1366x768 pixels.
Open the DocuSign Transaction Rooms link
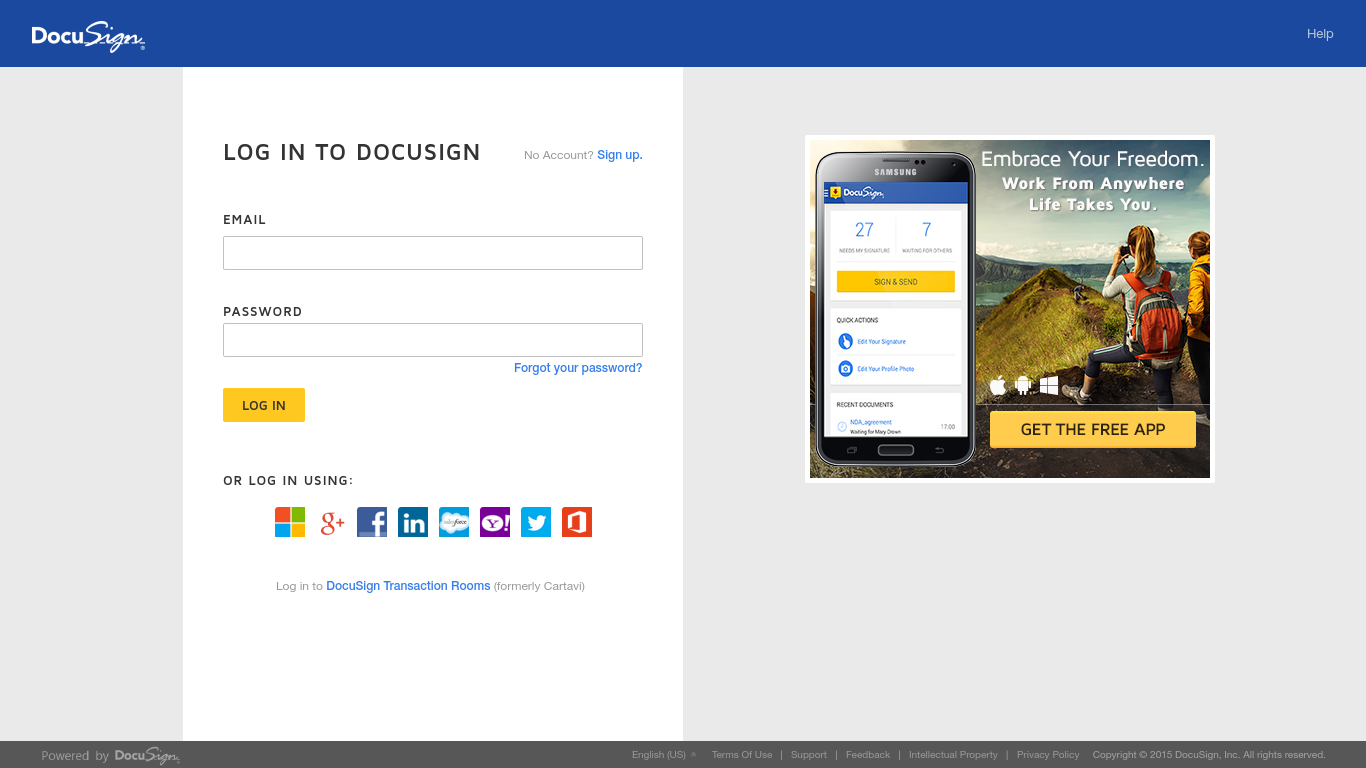pos(408,586)
